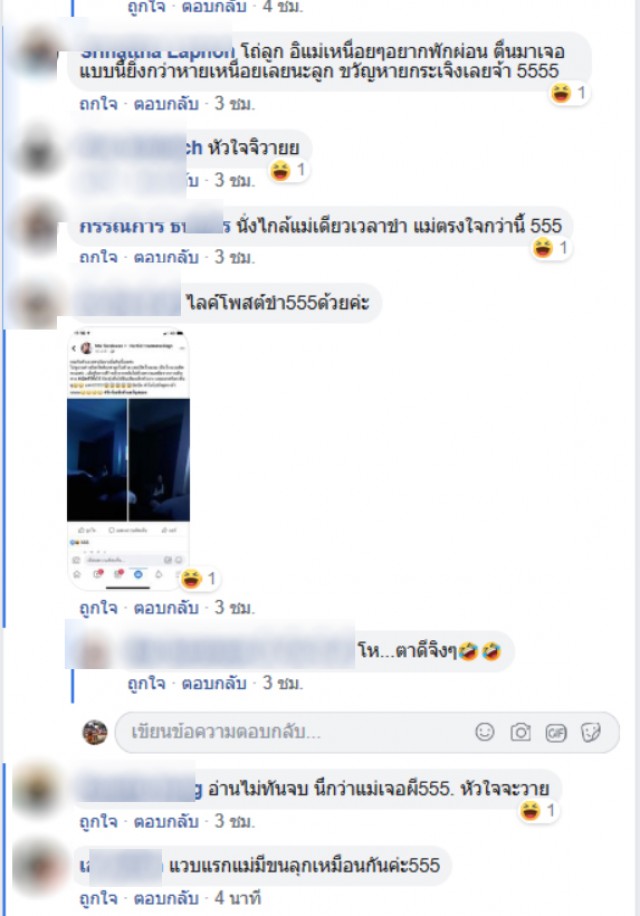
Task: Reply to the อ่านไม่ทันจบ comment
Action: pos(166,821)
